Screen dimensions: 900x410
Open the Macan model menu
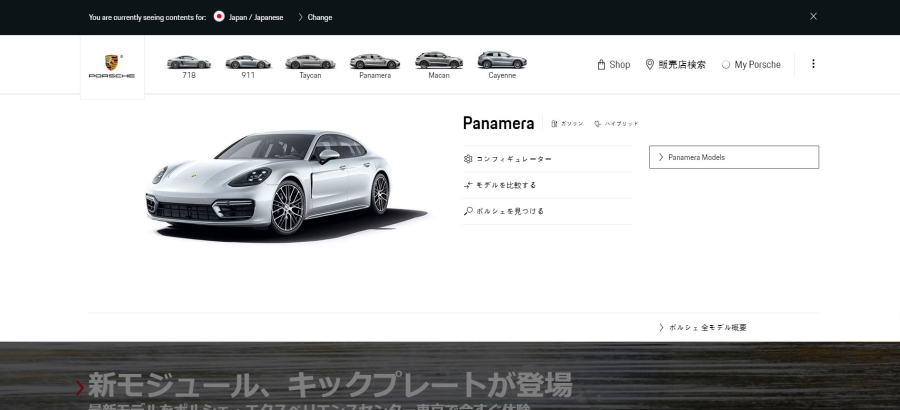(x=439, y=67)
